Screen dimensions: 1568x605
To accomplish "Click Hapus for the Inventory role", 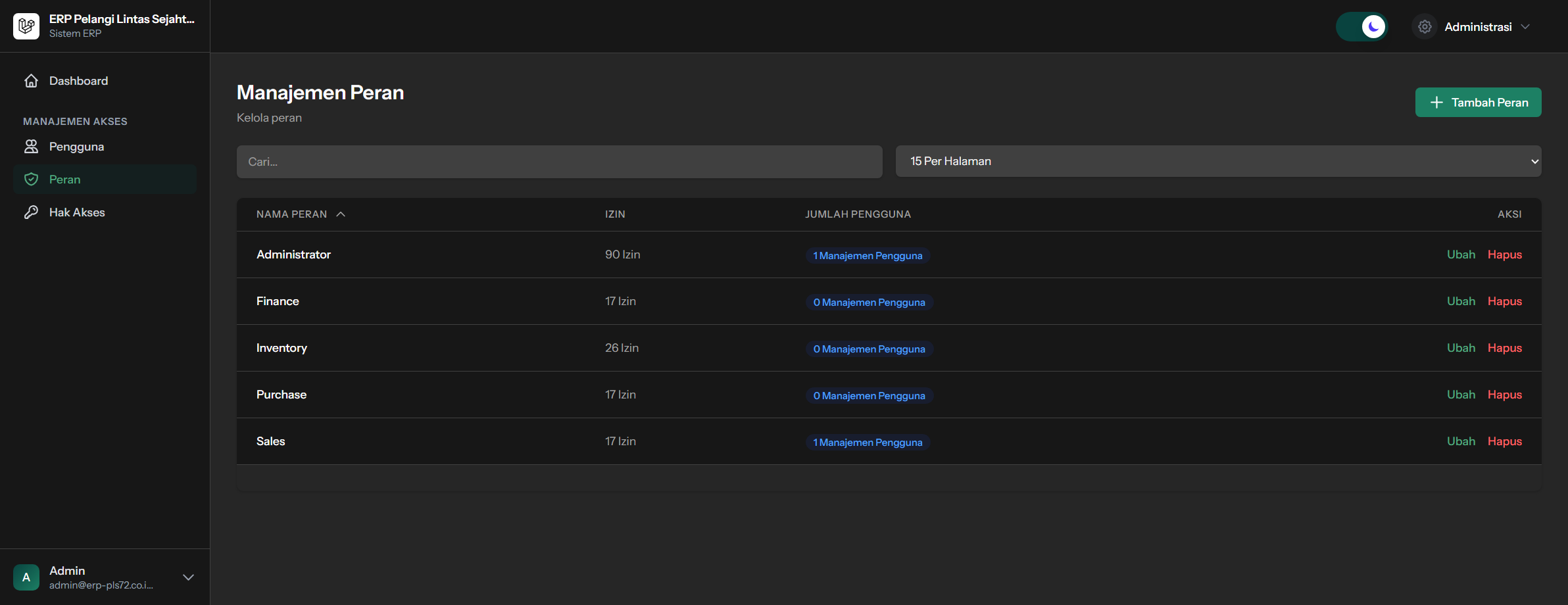I will coord(1505,348).
